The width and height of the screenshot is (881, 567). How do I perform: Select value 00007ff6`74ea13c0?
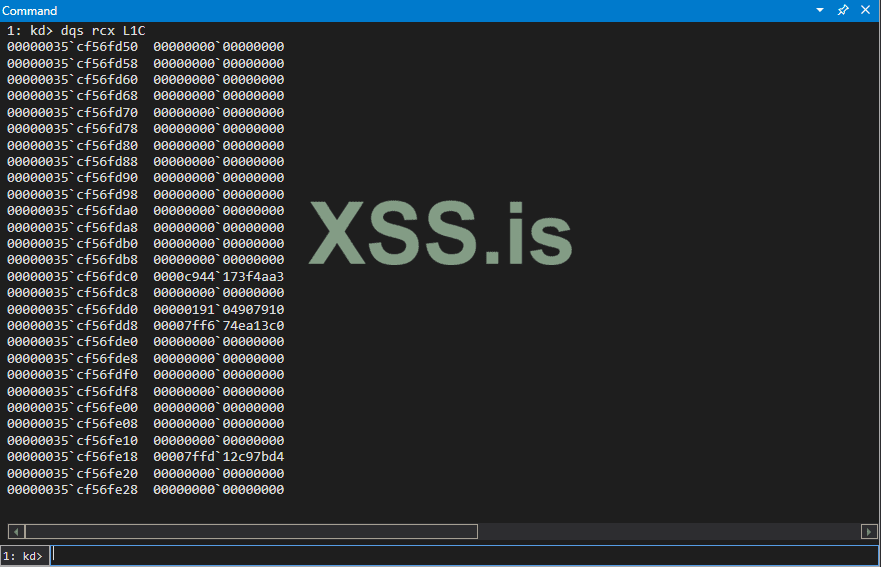point(219,325)
